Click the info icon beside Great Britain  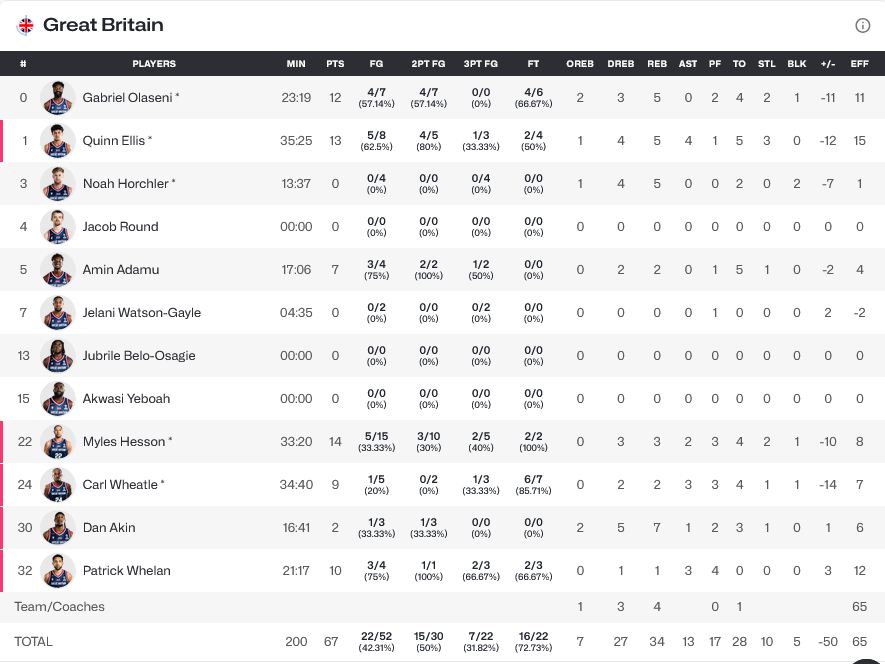point(862,26)
